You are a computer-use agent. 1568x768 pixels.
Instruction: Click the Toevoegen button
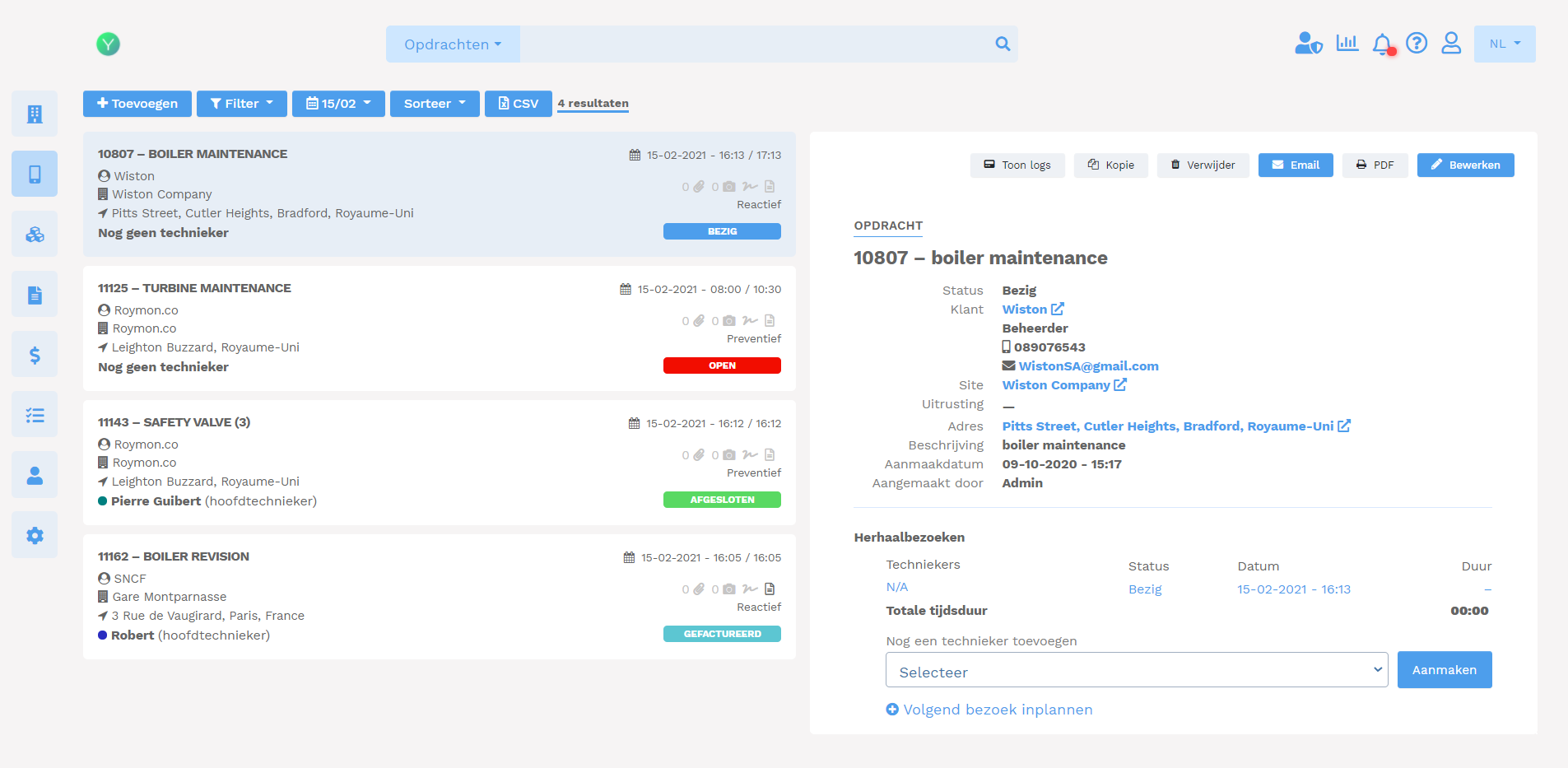point(137,104)
